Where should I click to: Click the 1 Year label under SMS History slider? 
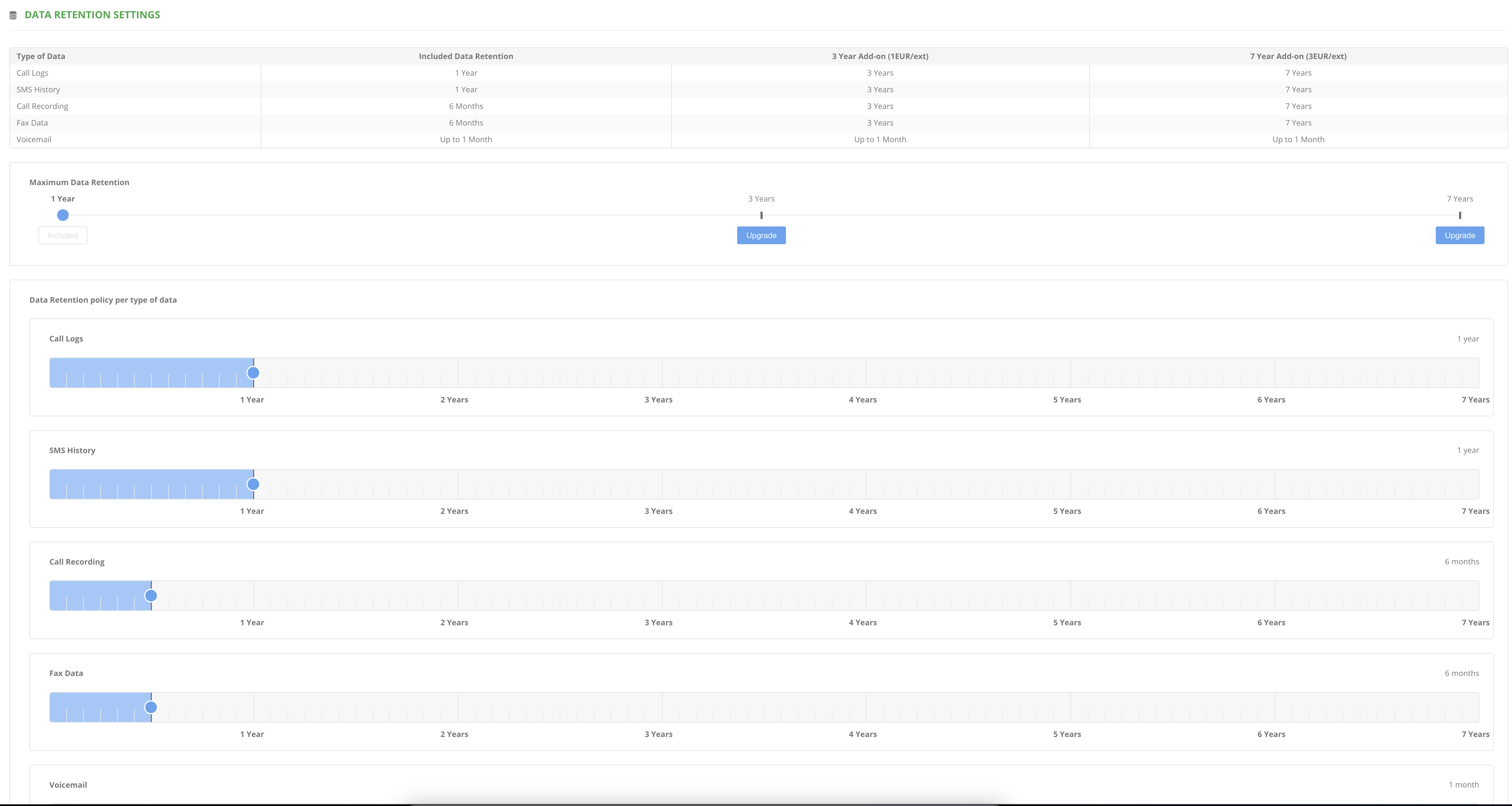pos(252,511)
